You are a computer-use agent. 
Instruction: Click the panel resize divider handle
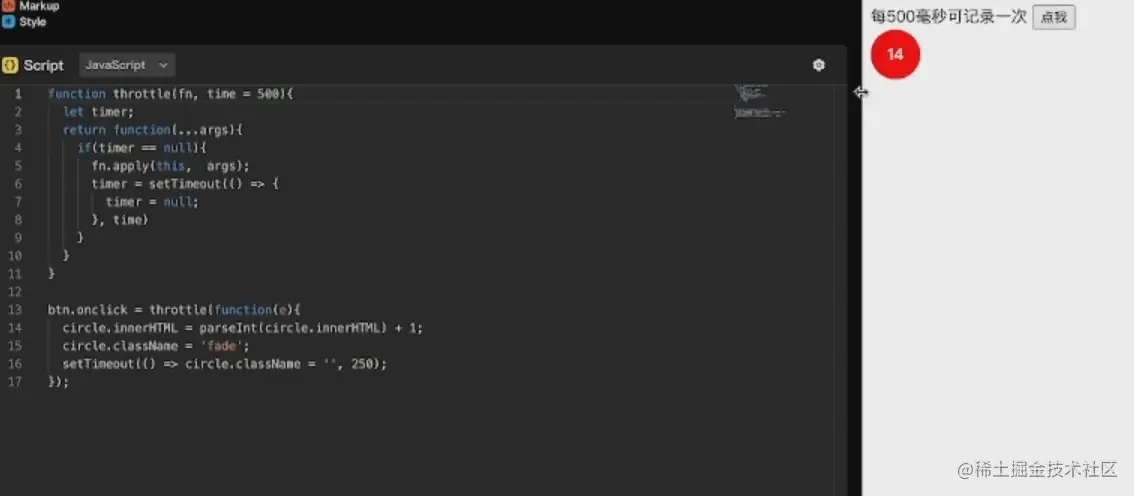(861, 92)
